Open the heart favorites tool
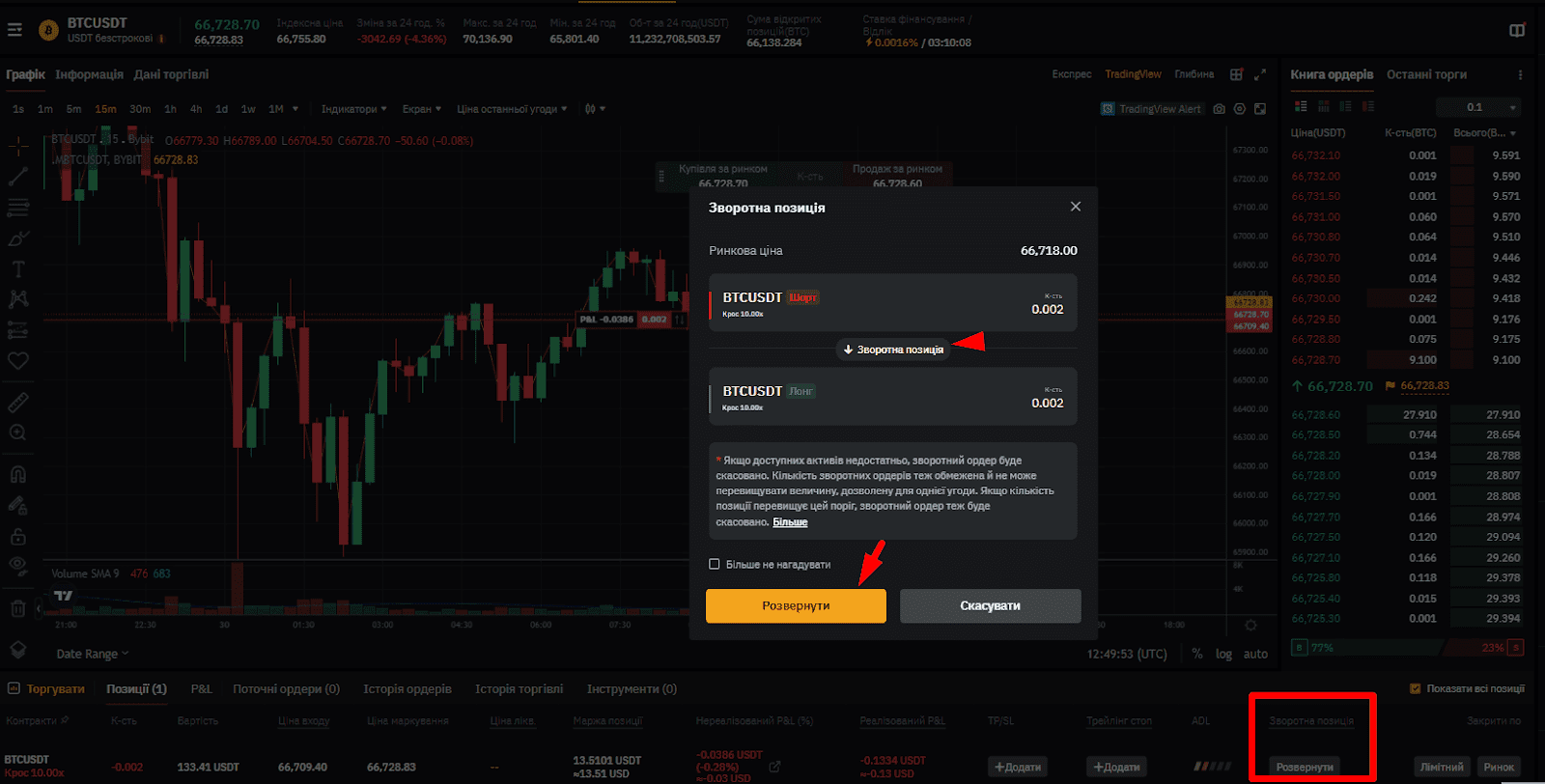Viewport: 1545px width, 784px height. click(17, 360)
